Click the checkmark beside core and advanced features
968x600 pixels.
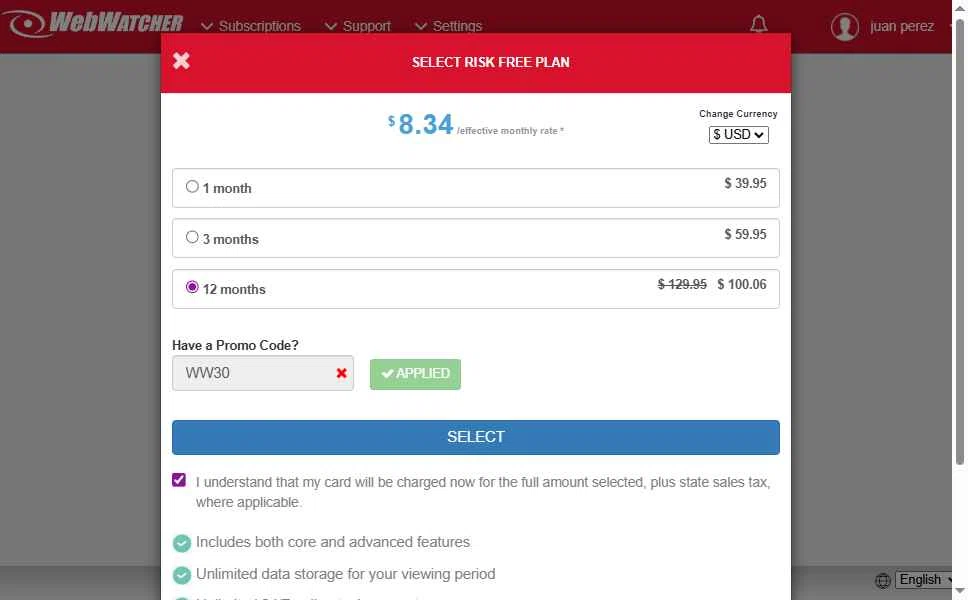(x=182, y=543)
